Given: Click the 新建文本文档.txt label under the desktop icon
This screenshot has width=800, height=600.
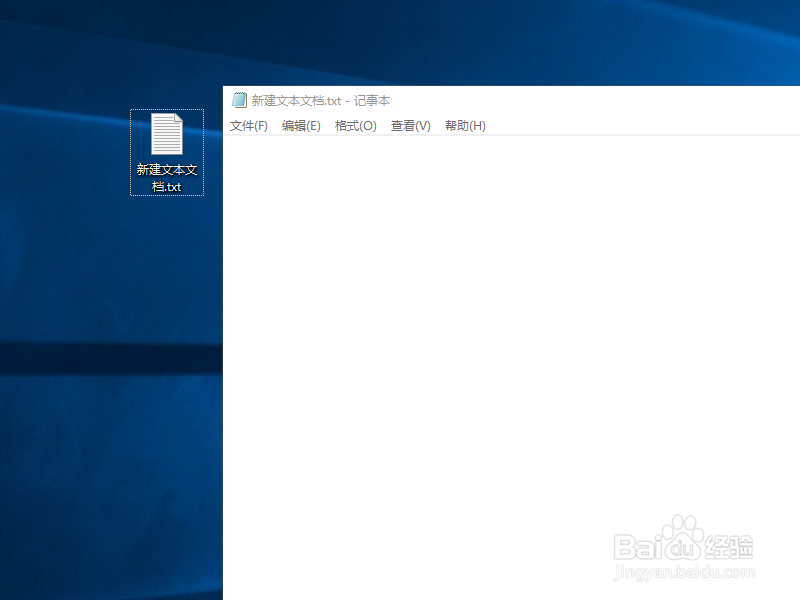Looking at the screenshot, I should (x=167, y=178).
